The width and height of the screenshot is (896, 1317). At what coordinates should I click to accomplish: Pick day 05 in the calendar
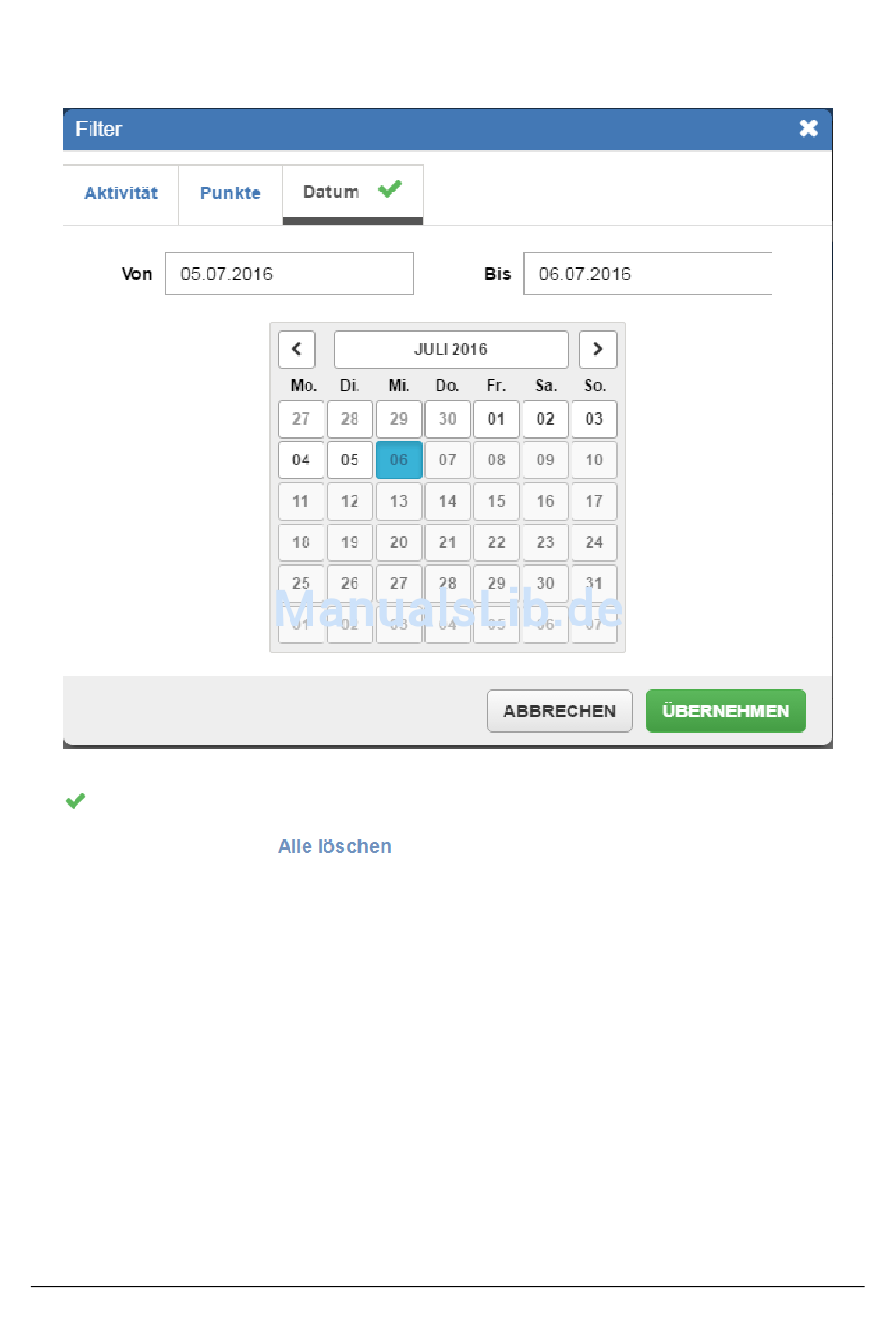tap(350, 460)
